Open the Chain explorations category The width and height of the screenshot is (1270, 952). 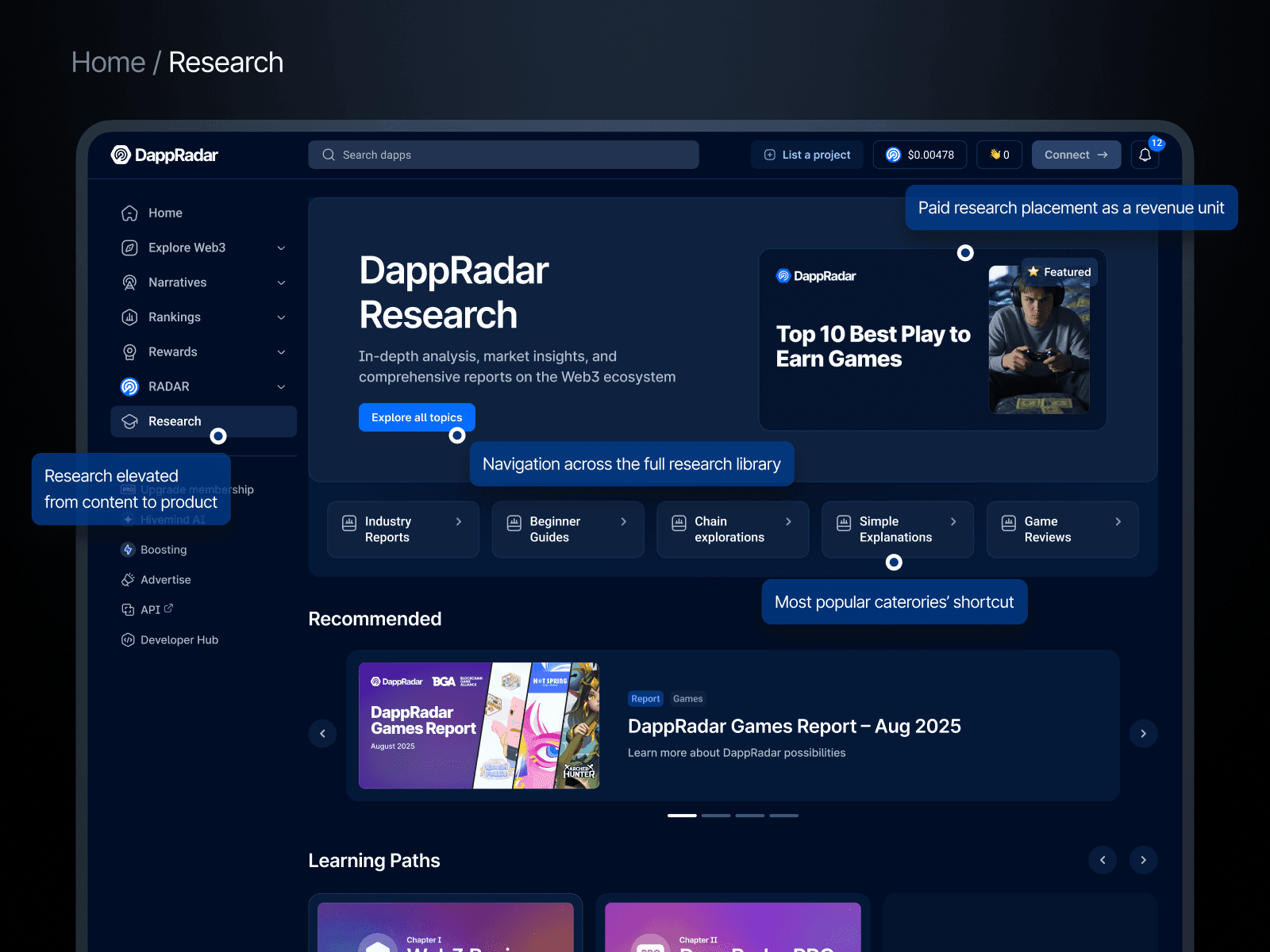click(733, 529)
